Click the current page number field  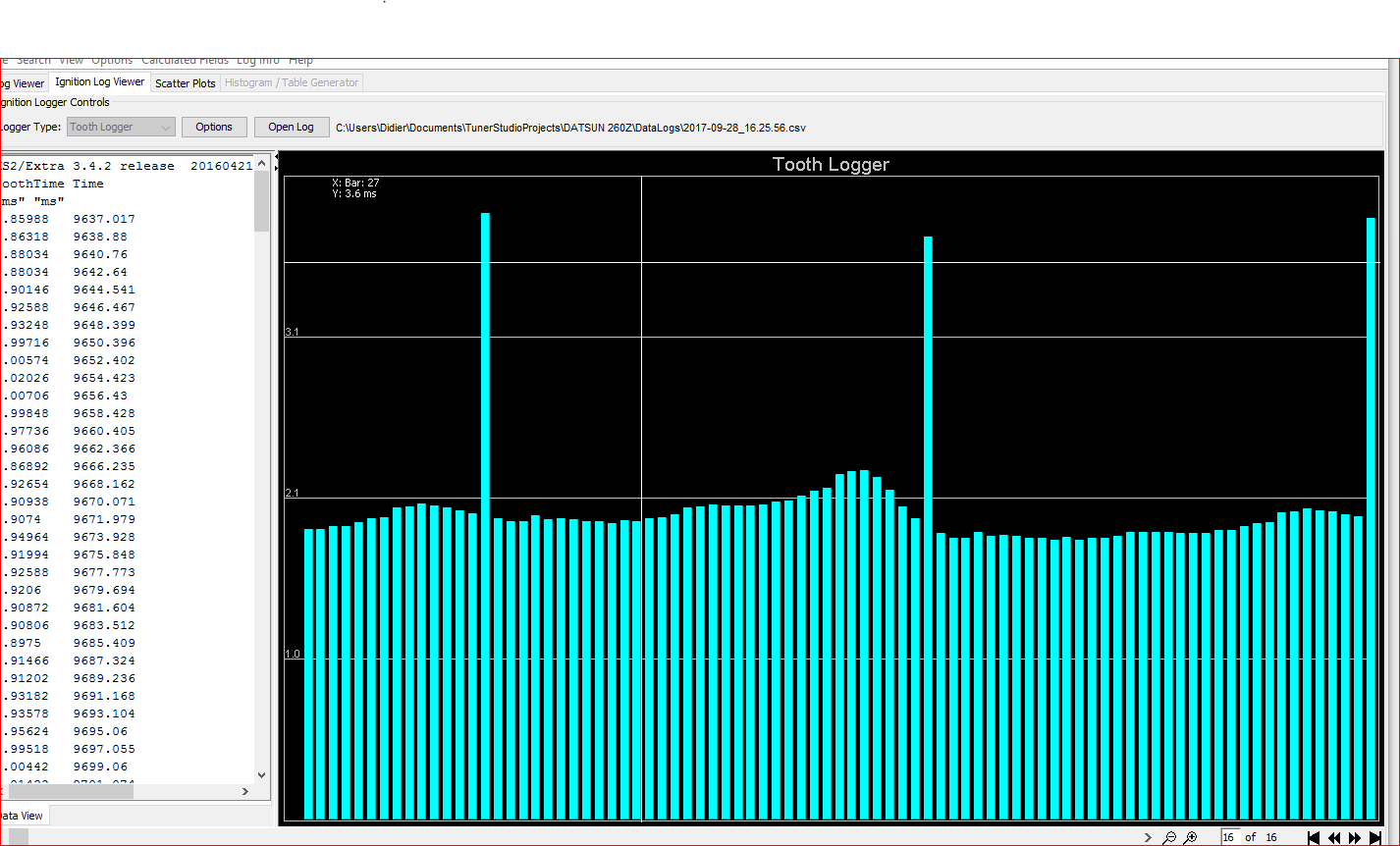[x=1230, y=837]
